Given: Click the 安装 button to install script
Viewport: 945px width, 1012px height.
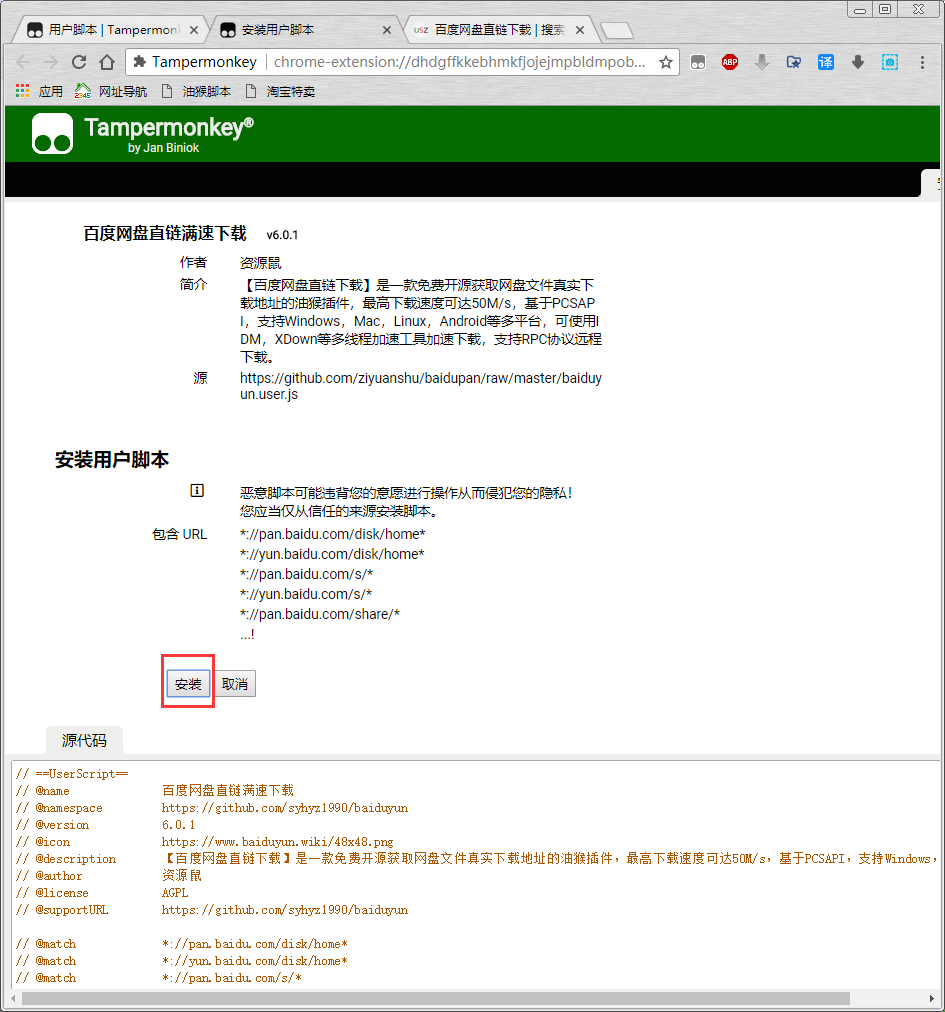Looking at the screenshot, I should 188,684.
